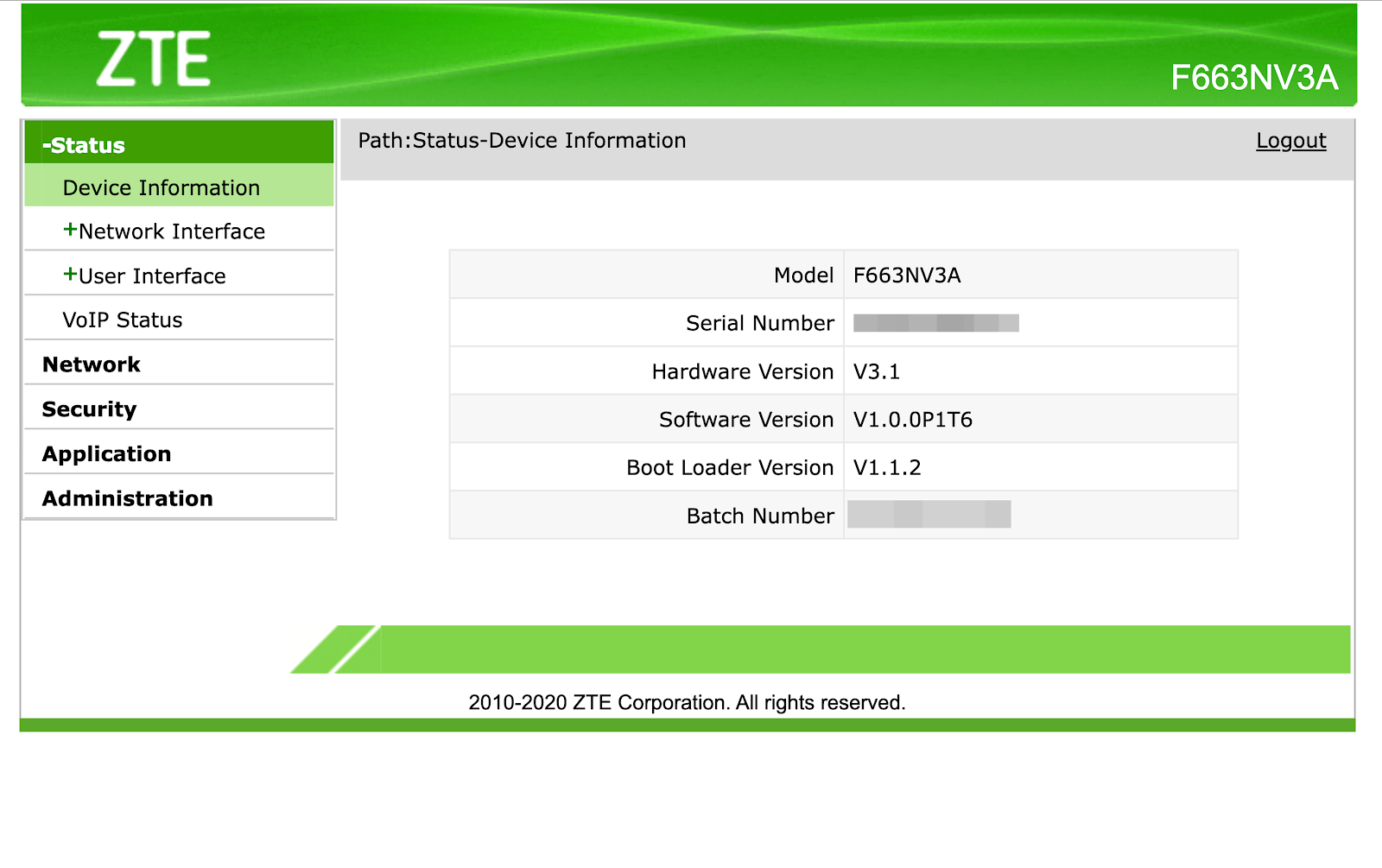Open the Administration menu section
1382x868 pixels.
click(x=127, y=498)
